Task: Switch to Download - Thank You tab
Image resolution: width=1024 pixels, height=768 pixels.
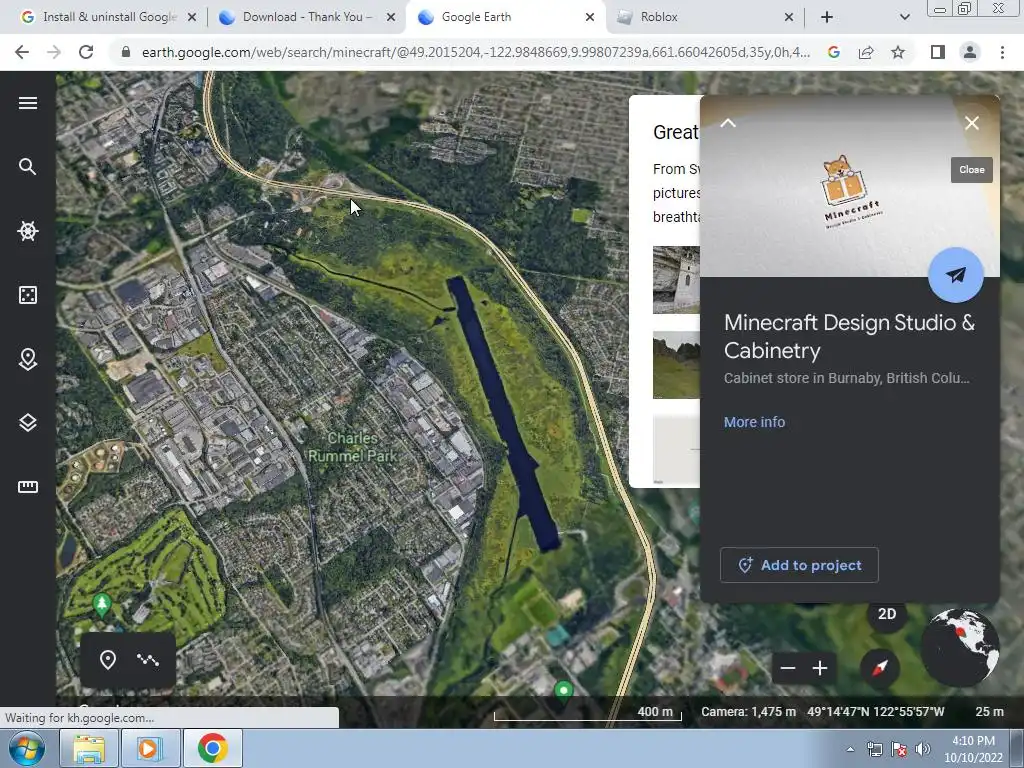Action: (x=307, y=17)
